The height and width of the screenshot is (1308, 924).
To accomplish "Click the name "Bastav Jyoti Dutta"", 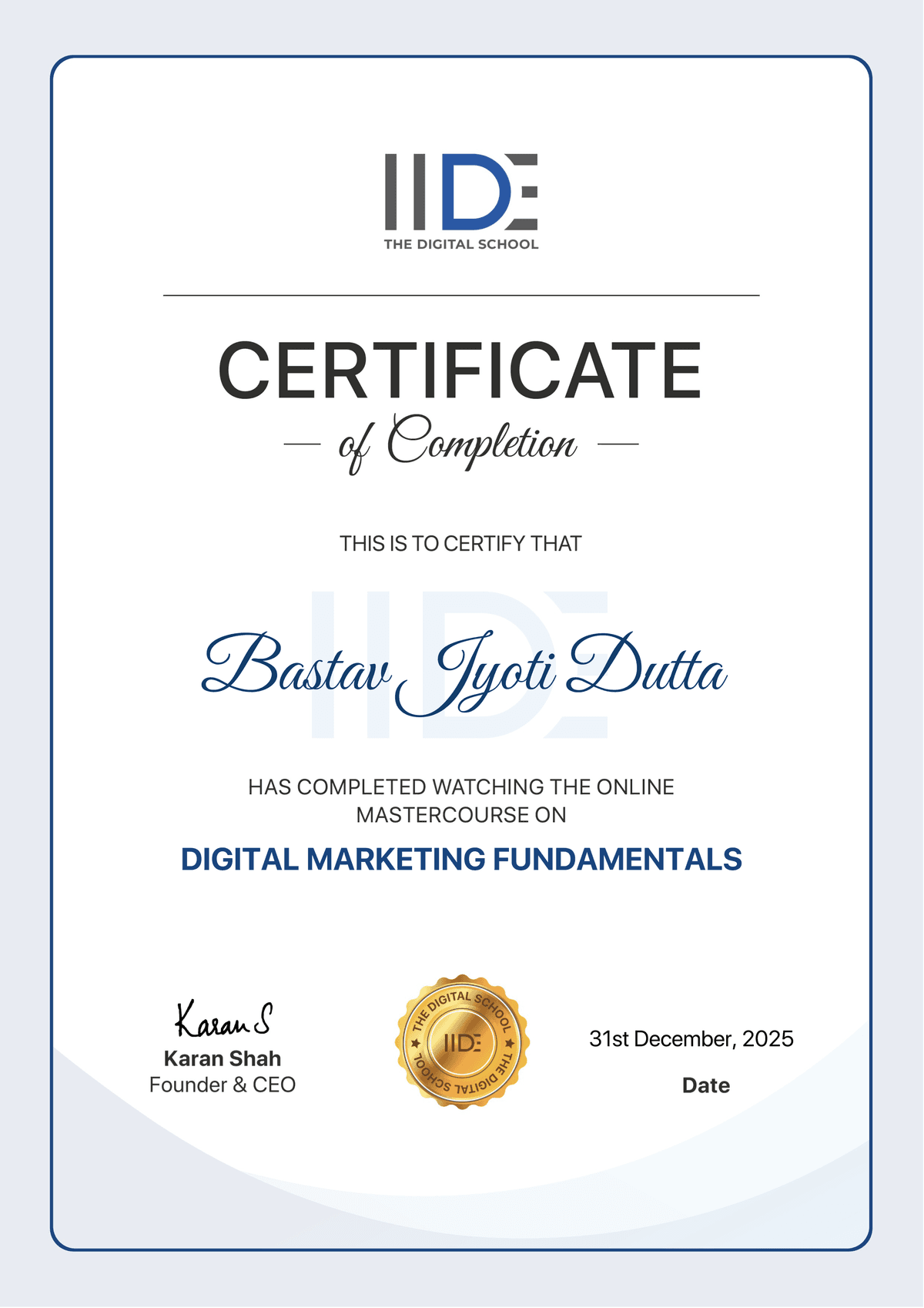I will click(x=464, y=673).
